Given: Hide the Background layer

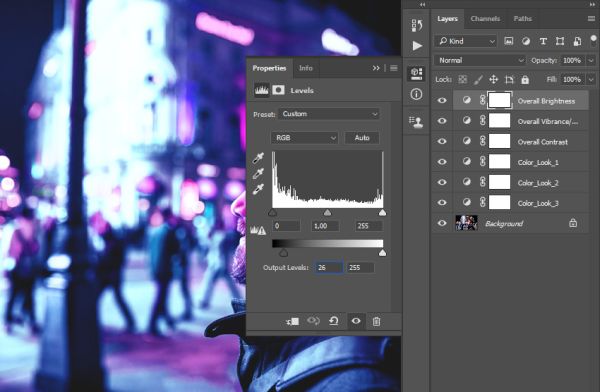Looking at the screenshot, I should [x=442, y=223].
